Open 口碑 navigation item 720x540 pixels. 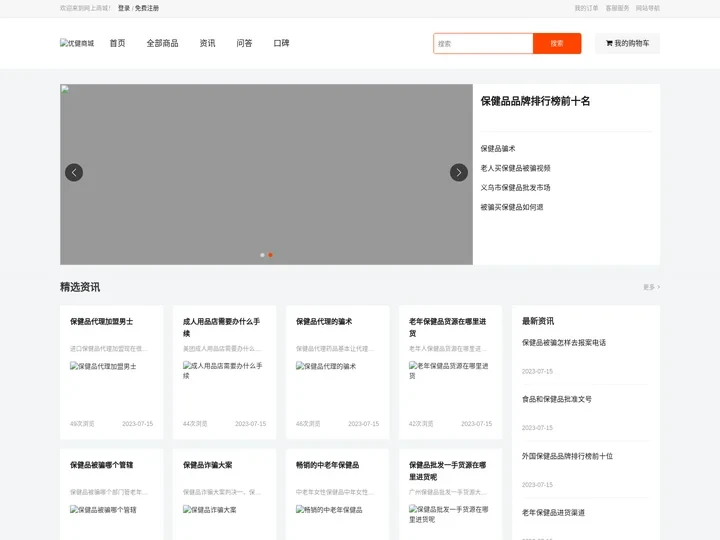click(281, 43)
